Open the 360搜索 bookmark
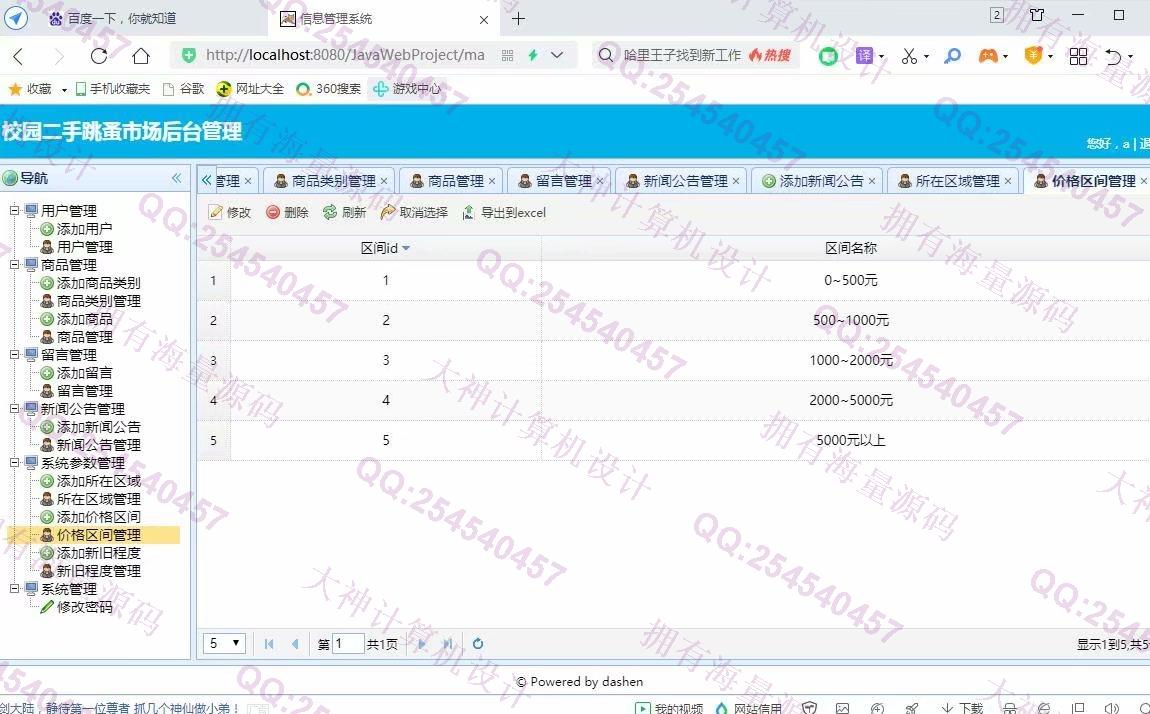This screenshot has width=1150, height=714. coord(329,89)
